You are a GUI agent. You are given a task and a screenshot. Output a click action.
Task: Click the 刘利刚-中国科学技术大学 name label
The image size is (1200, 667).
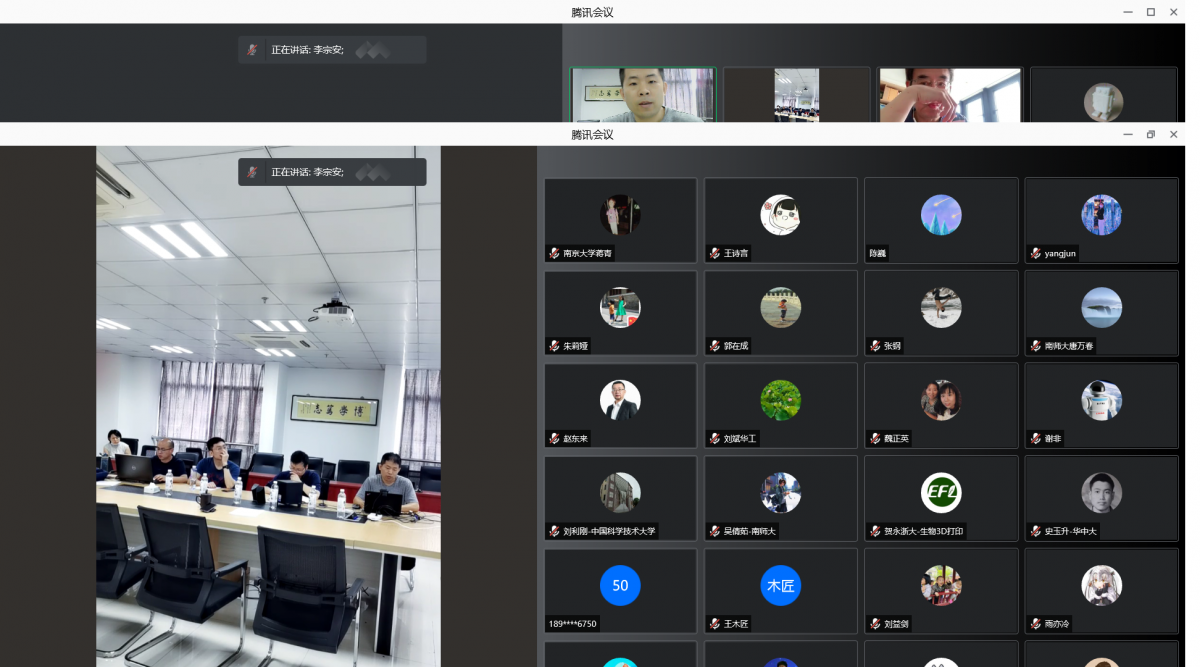(x=609, y=531)
